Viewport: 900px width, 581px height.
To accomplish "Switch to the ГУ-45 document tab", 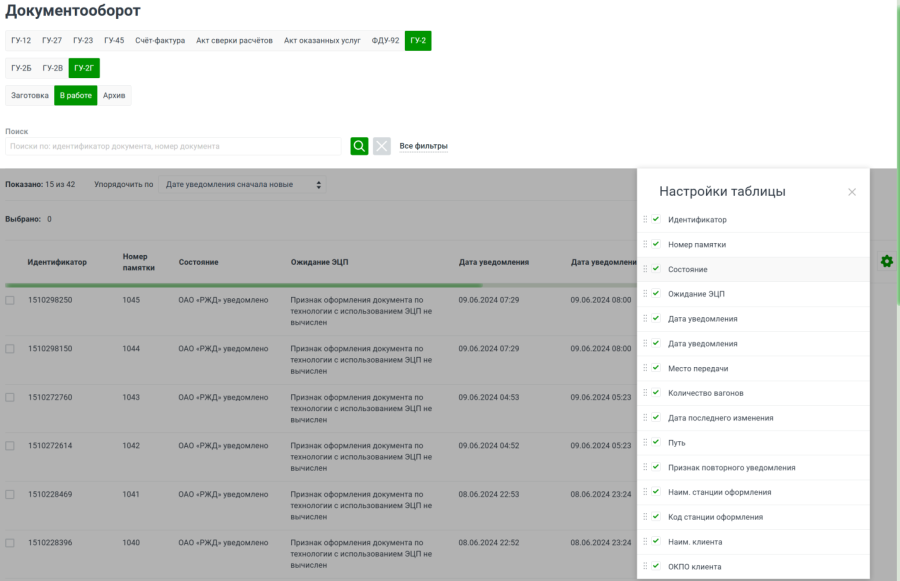I will 113,41.
